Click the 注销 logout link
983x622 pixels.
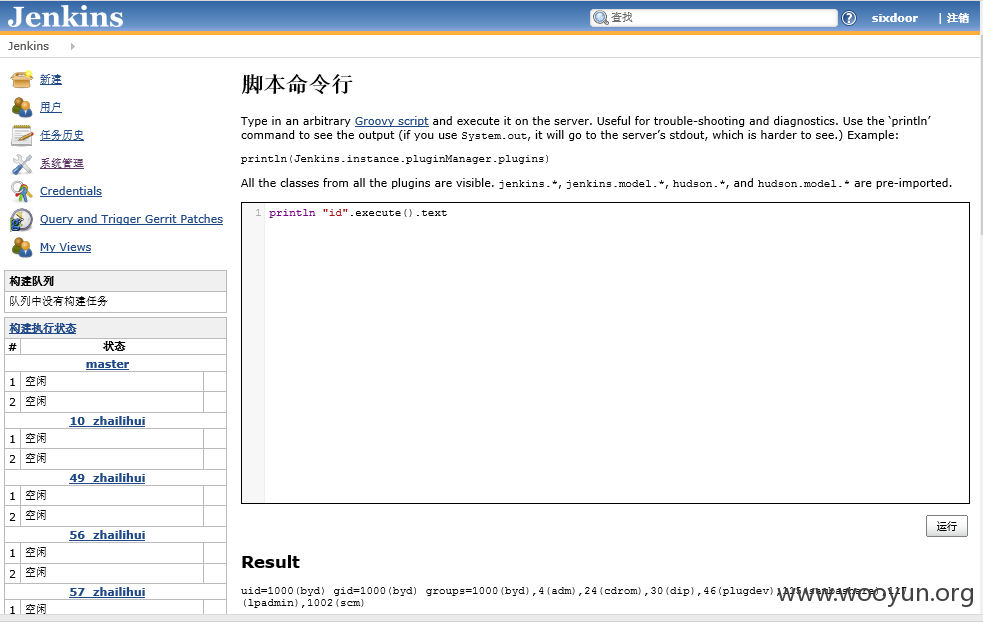point(957,18)
